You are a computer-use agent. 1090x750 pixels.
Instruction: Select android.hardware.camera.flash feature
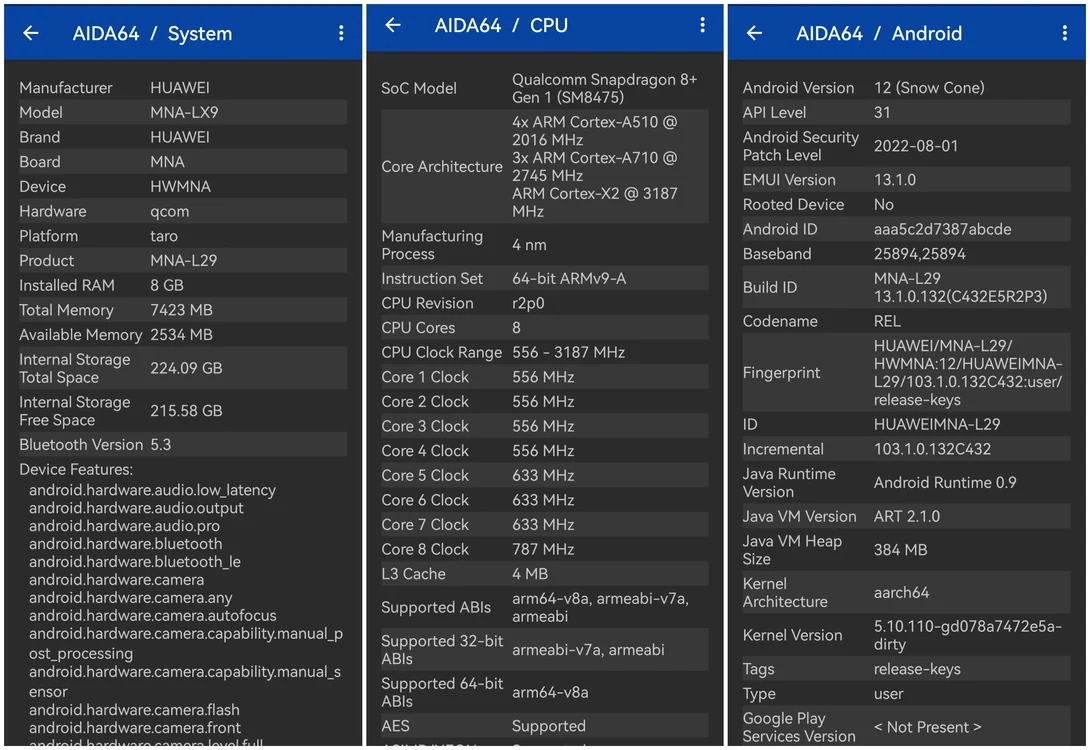(134, 710)
